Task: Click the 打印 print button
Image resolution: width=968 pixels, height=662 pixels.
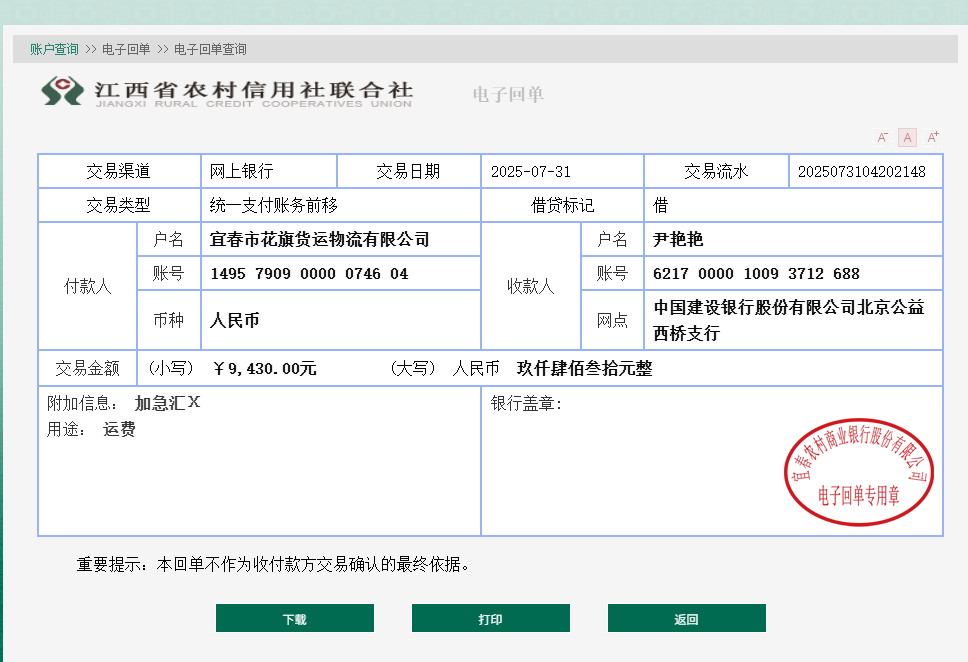Action: click(x=491, y=618)
